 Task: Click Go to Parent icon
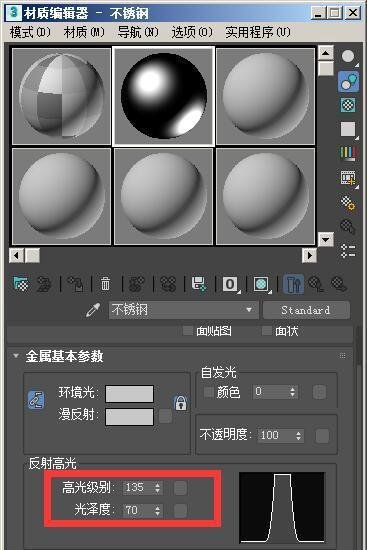click(x=316, y=284)
